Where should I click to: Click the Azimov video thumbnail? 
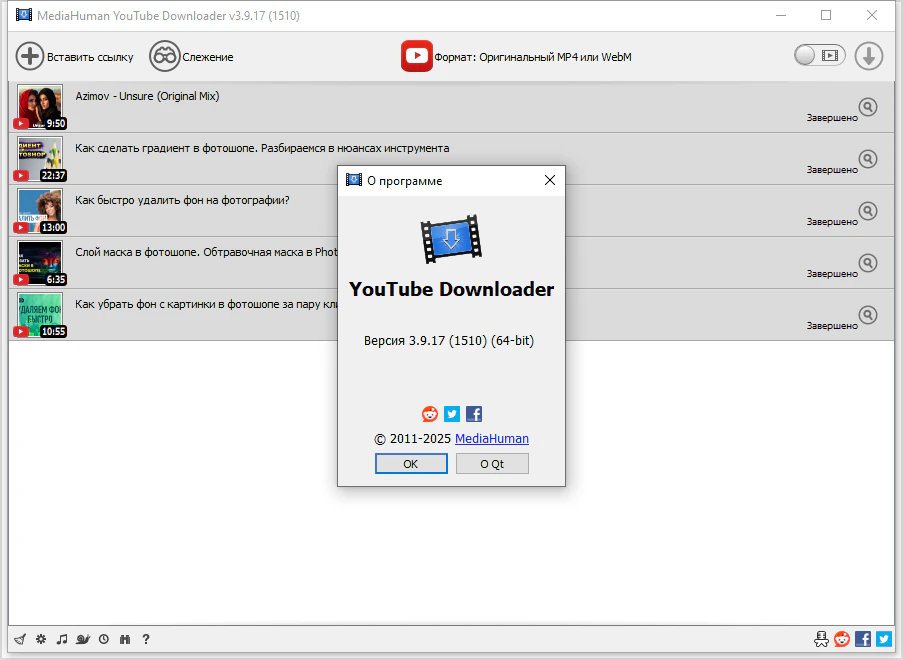(x=40, y=107)
